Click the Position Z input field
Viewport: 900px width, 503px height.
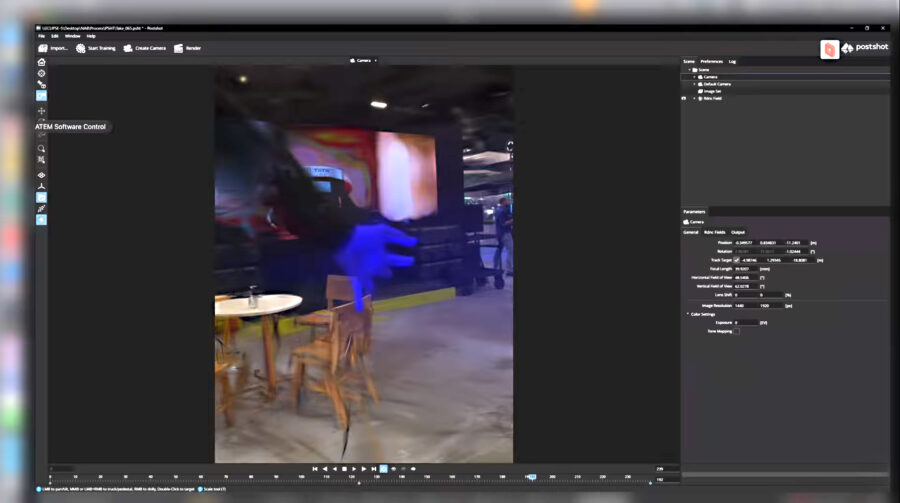(796, 243)
